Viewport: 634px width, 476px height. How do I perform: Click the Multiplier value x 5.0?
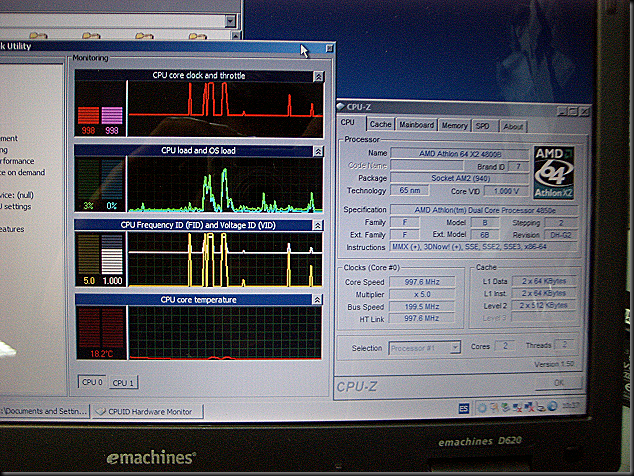point(422,294)
